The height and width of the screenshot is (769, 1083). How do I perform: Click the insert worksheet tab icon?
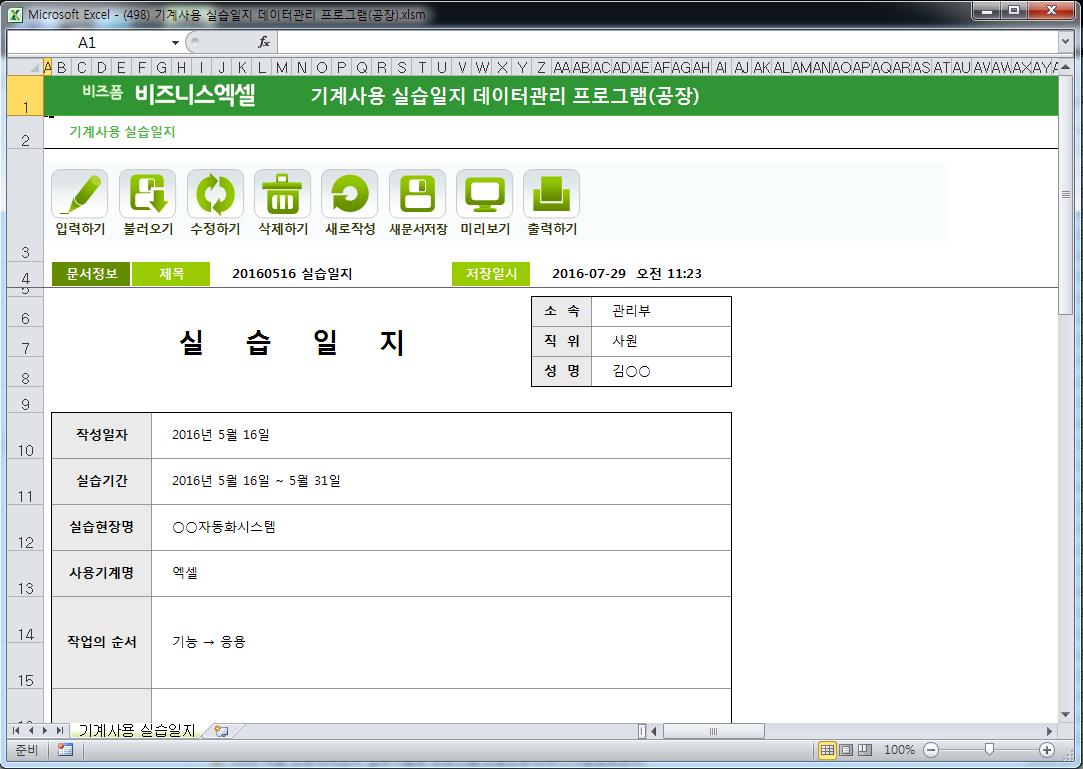tap(221, 731)
